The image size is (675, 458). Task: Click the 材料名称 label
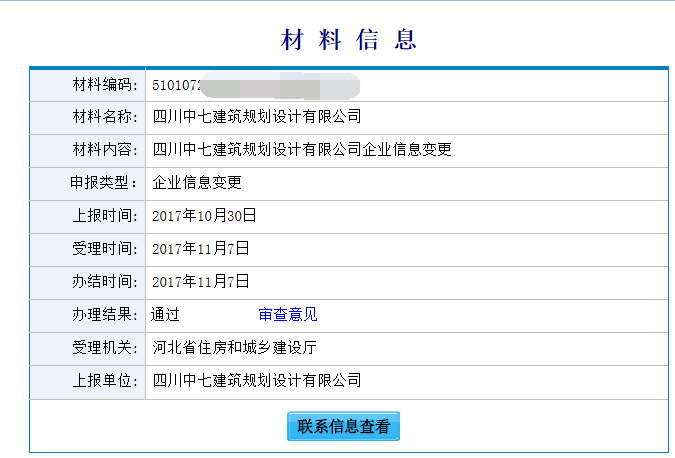[105, 117]
